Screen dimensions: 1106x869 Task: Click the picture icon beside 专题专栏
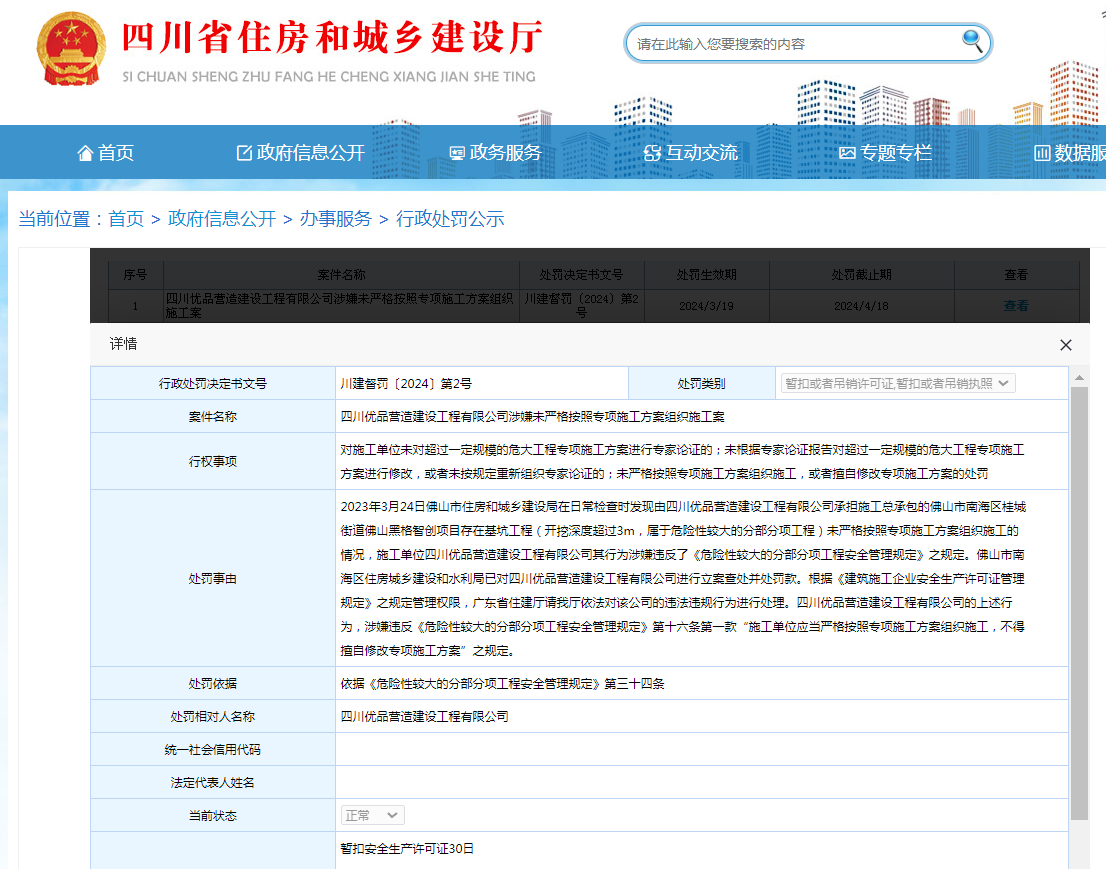(x=847, y=153)
